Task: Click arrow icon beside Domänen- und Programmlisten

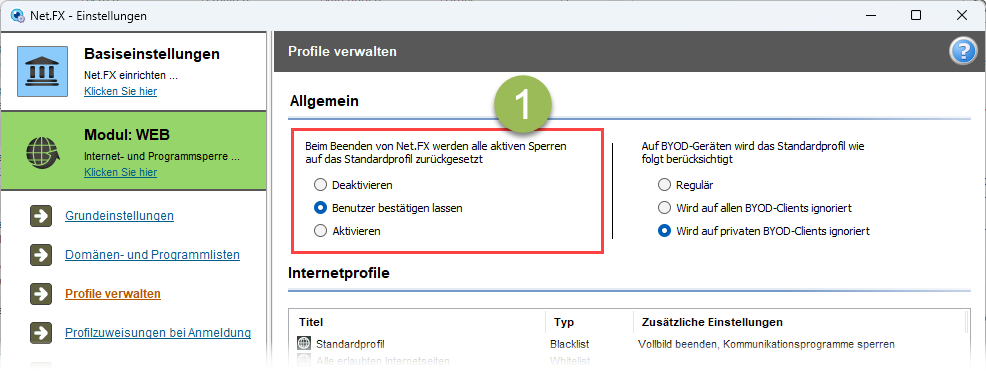Action: coord(41,255)
